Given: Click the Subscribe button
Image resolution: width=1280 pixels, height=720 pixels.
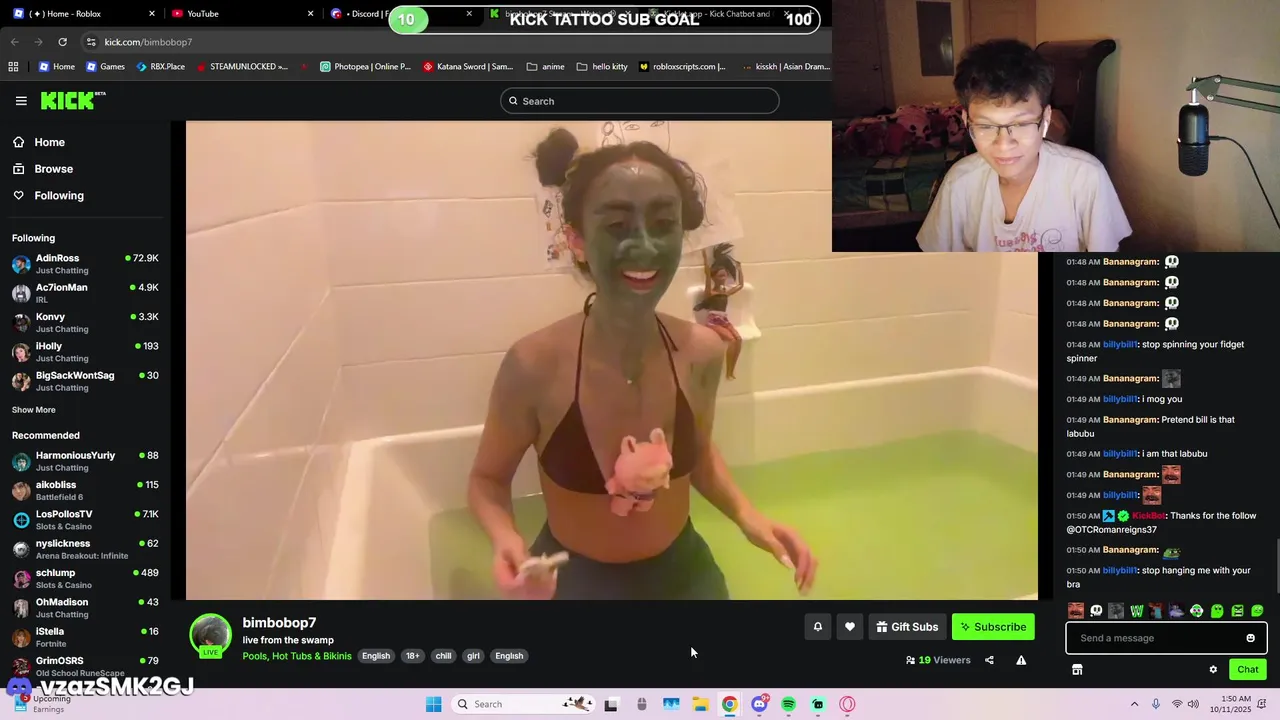Looking at the screenshot, I should point(993,627).
